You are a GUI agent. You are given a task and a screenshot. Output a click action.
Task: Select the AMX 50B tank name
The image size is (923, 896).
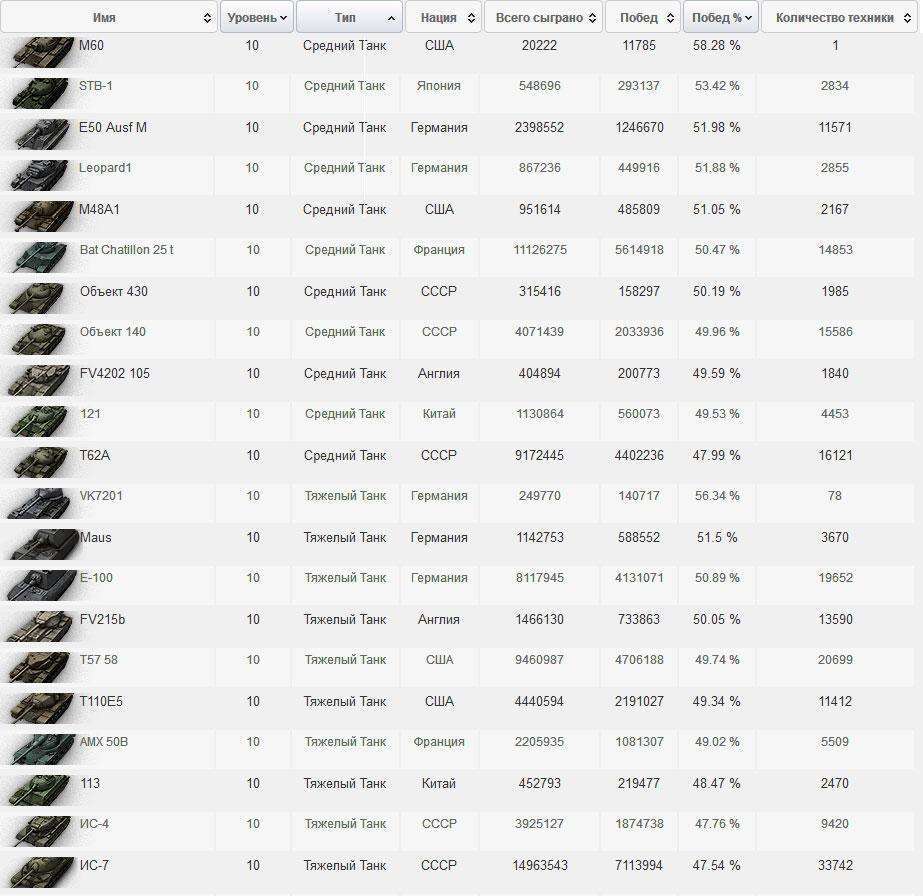point(104,742)
